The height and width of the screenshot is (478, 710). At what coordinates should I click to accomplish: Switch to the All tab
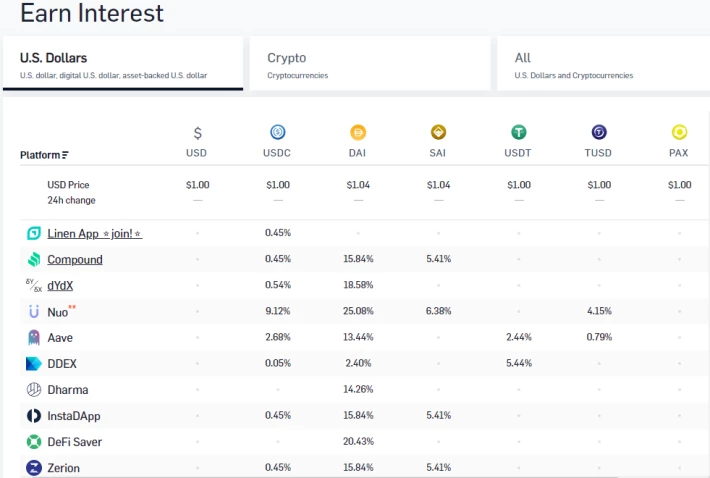pyautogui.click(x=604, y=63)
